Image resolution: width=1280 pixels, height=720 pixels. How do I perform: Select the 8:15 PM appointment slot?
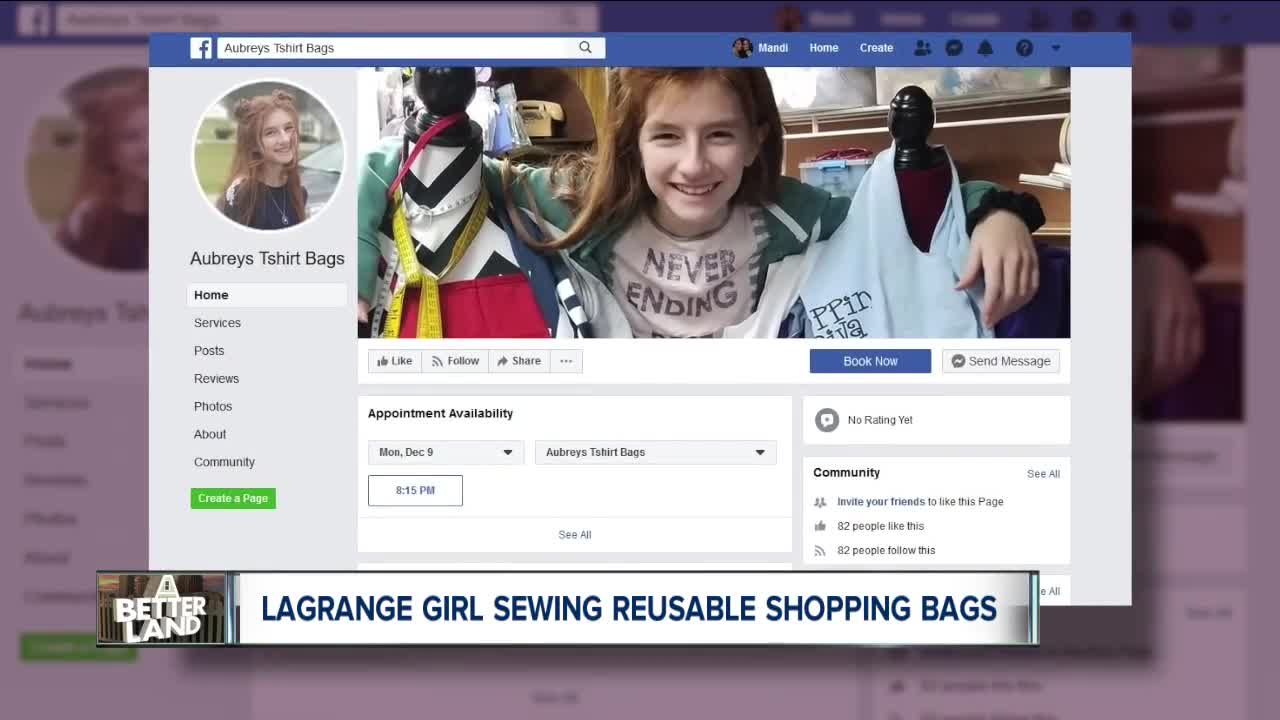pos(415,490)
